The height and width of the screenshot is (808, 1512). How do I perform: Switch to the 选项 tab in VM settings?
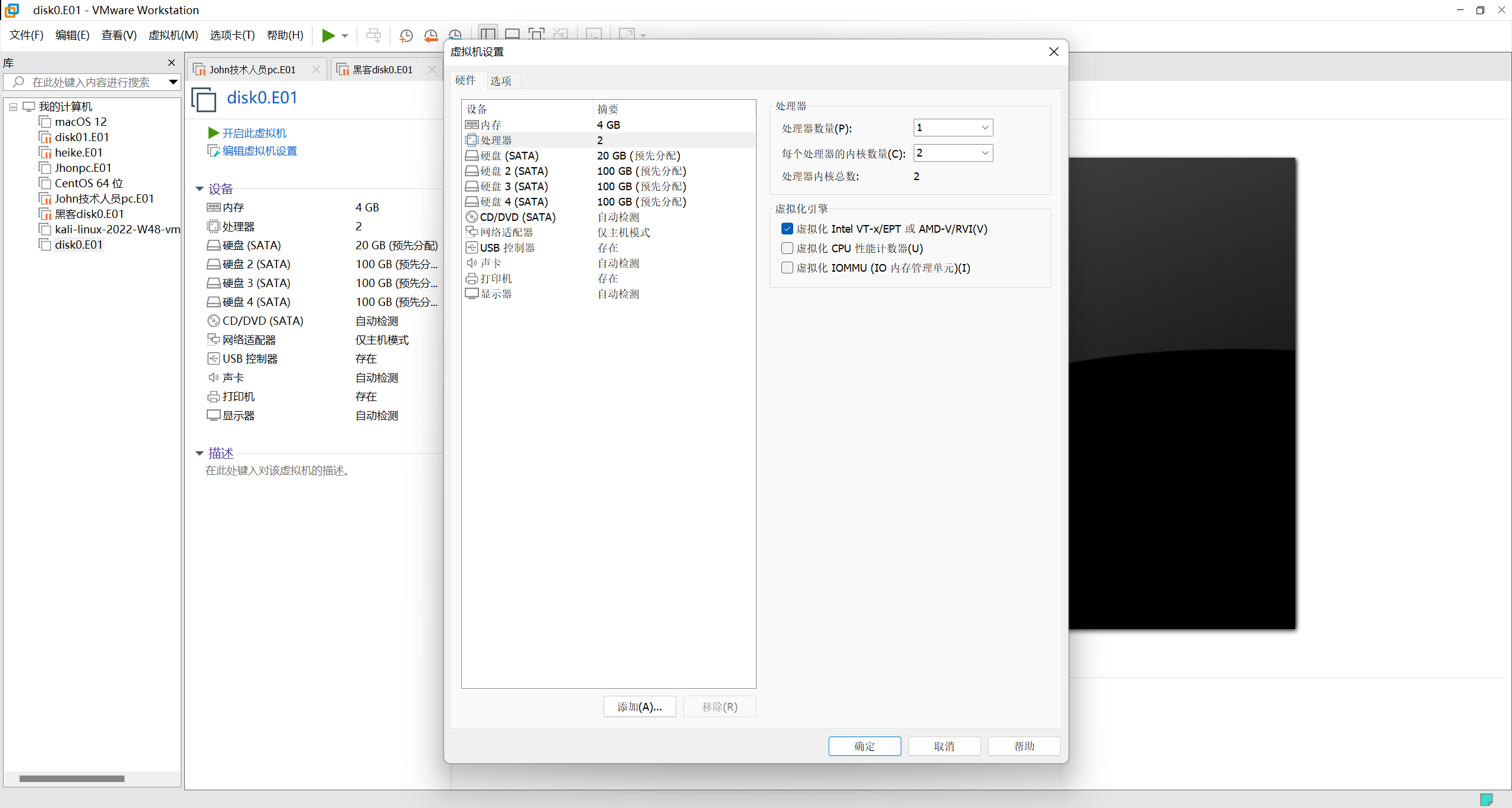(x=500, y=80)
